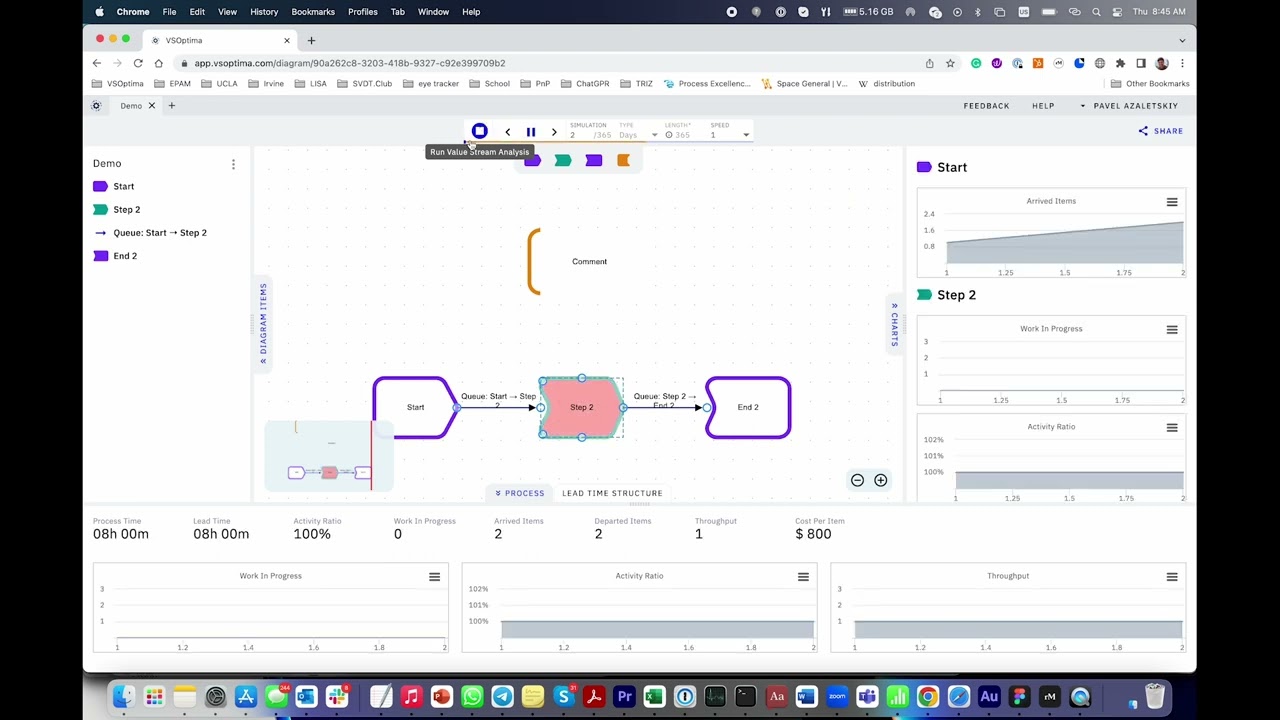Screen dimensions: 1280x720
Task: Click the diagram minimap thumbnail
Action: click(329, 455)
